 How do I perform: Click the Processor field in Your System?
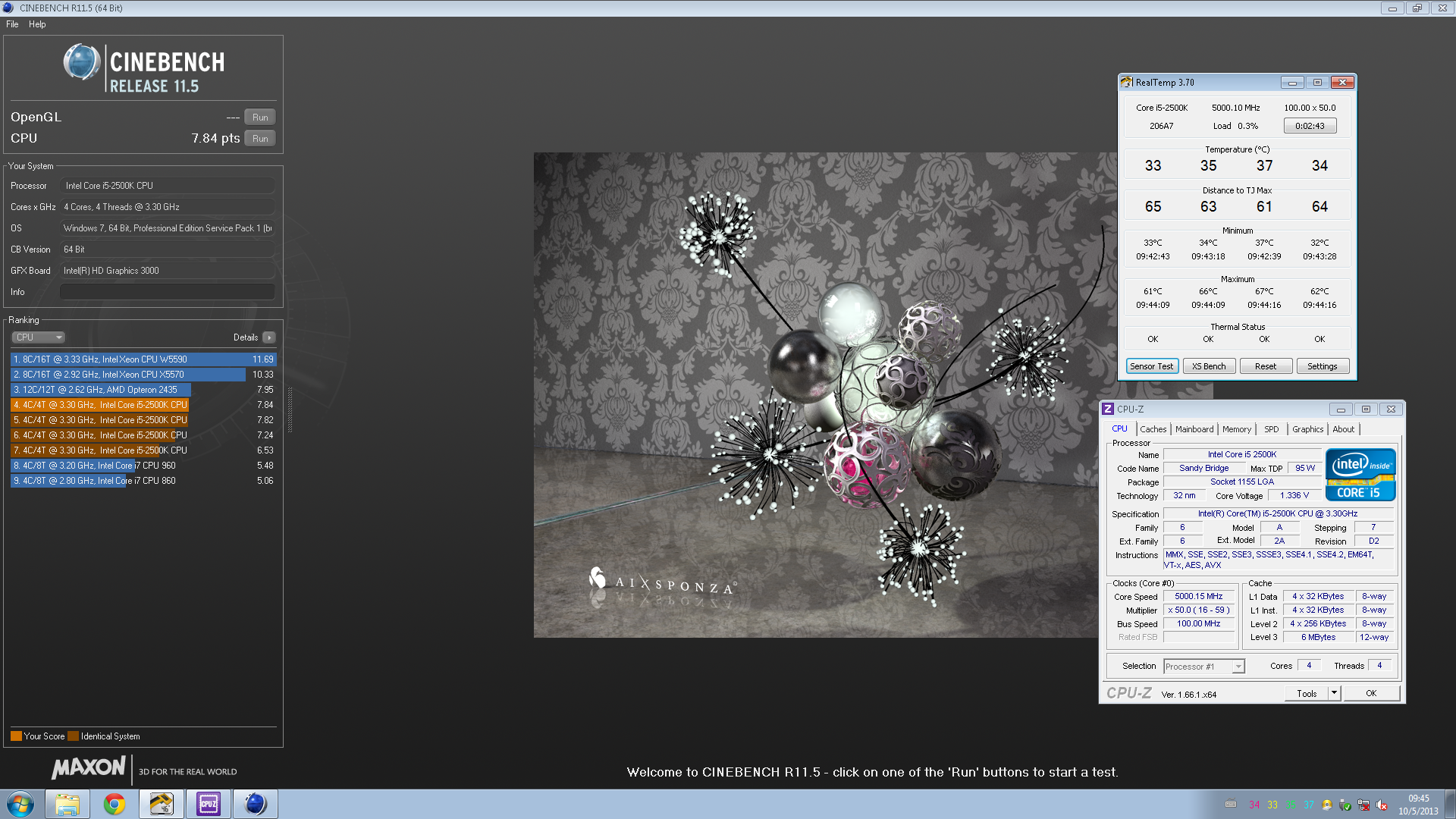coord(168,186)
